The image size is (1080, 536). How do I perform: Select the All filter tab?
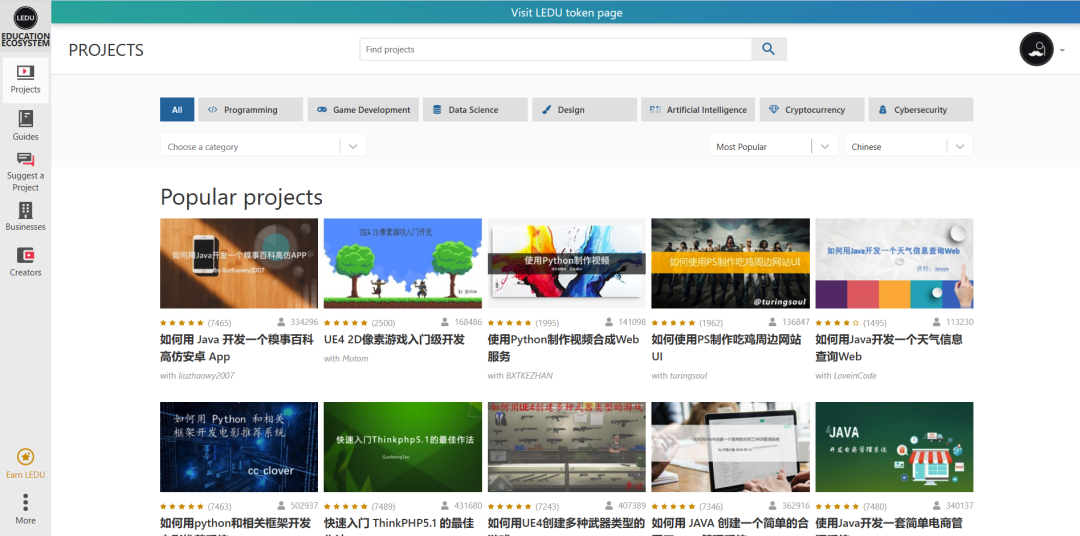[177, 110]
